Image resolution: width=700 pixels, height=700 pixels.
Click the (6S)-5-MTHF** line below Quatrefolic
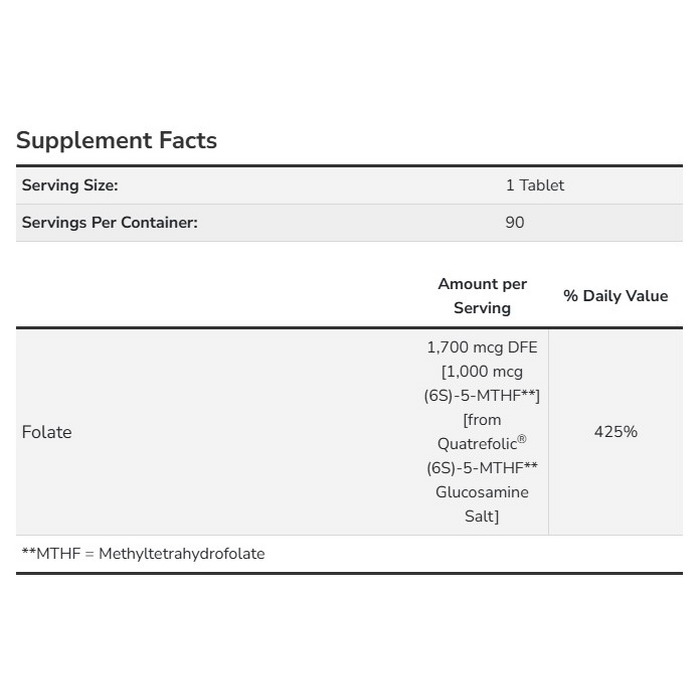tap(482, 468)
